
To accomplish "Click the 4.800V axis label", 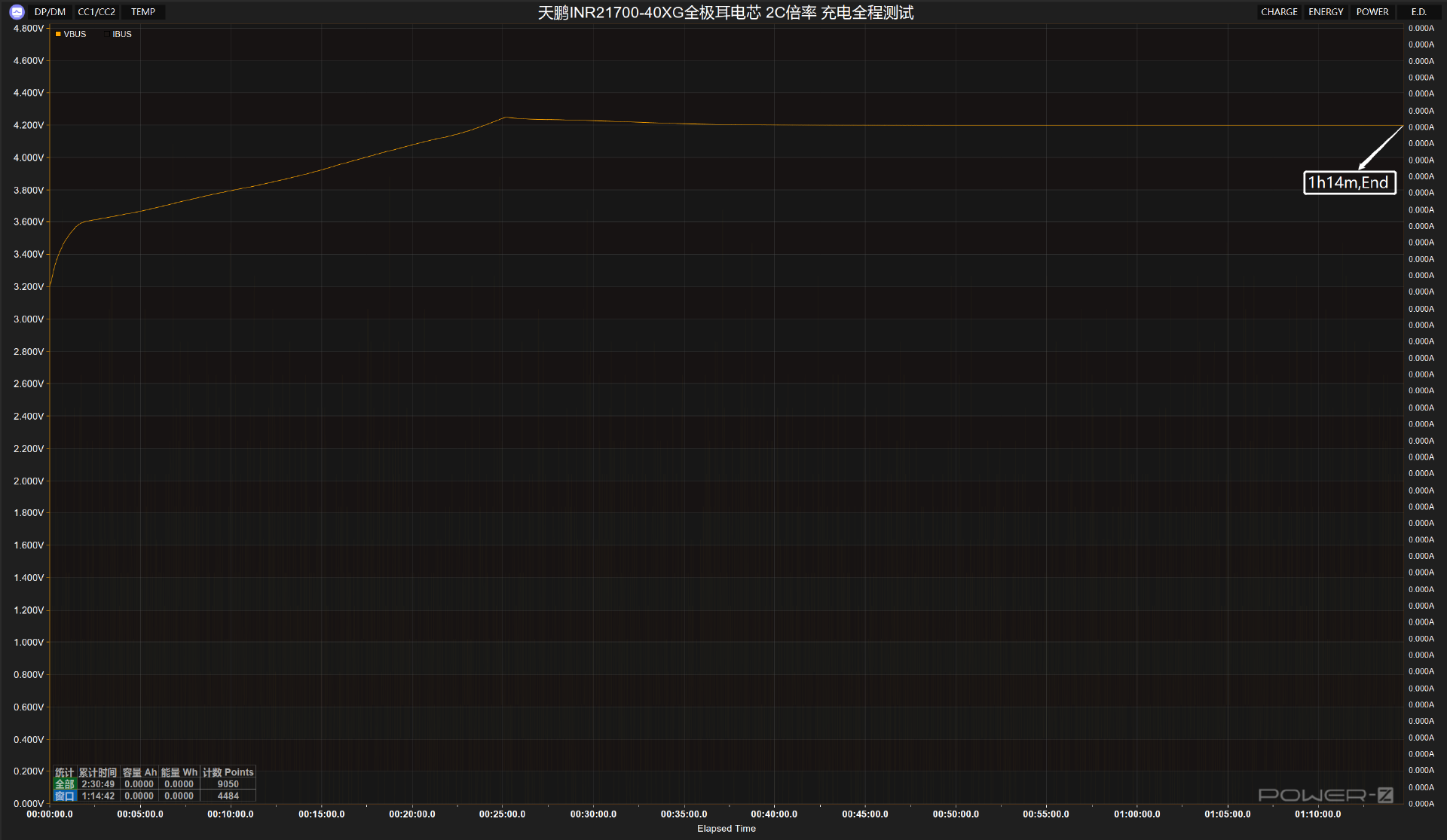I will [x=29, y=29].
